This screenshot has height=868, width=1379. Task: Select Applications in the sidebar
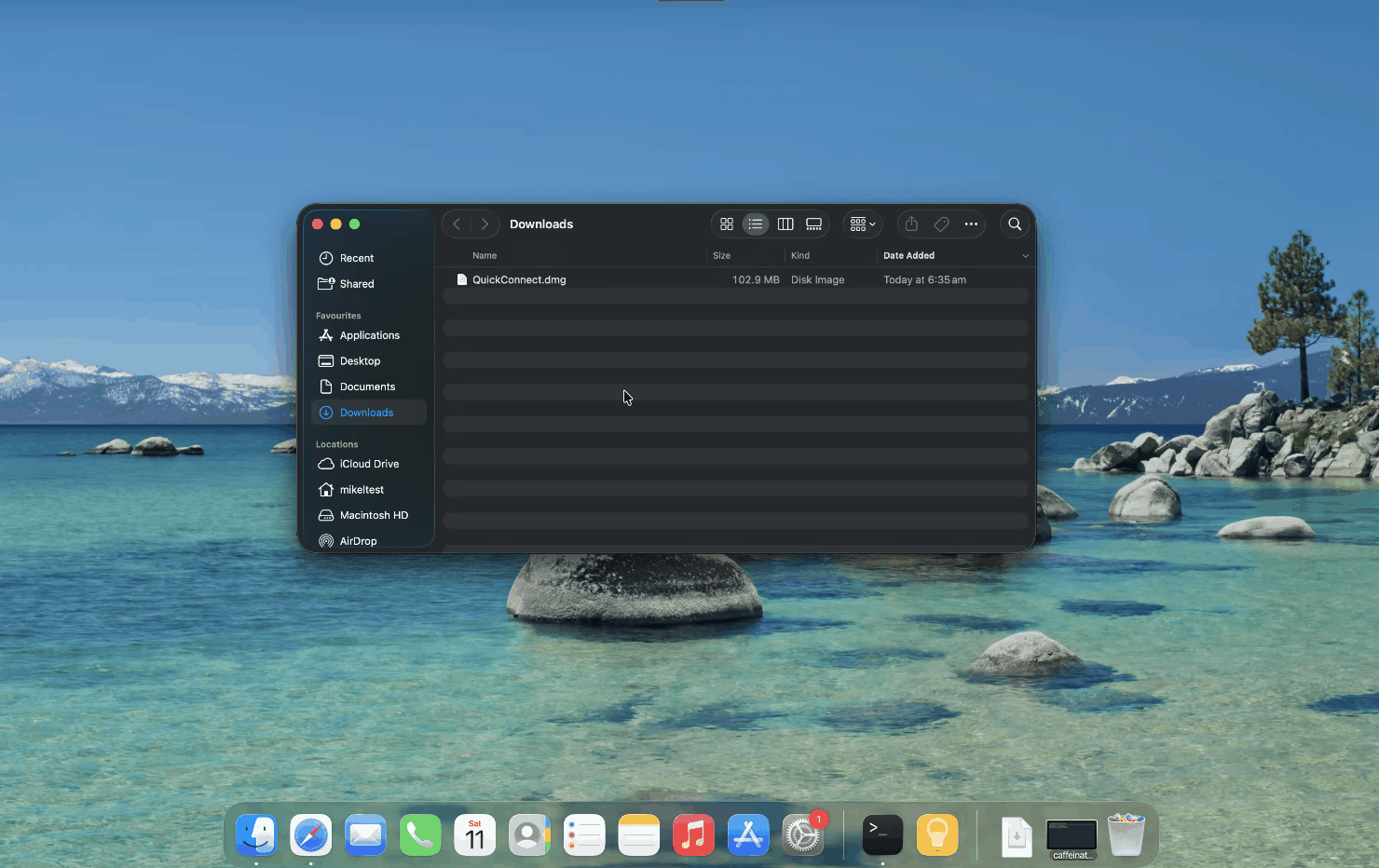(369, 335)
